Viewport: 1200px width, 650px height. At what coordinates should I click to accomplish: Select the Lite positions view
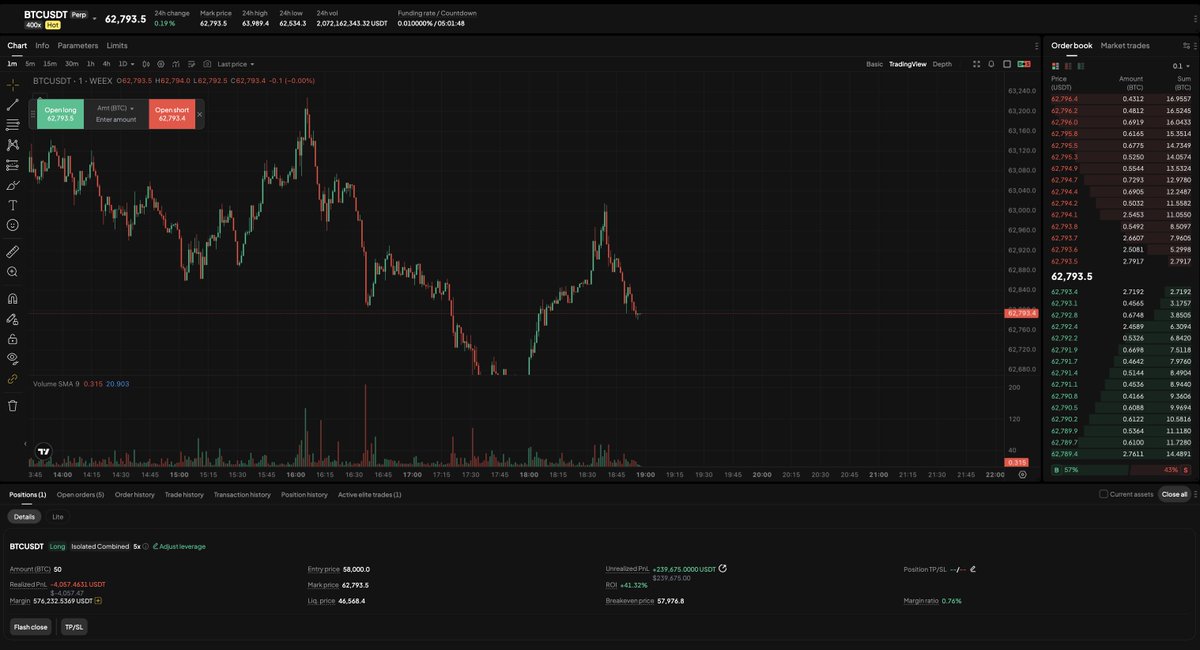[58, 517]
